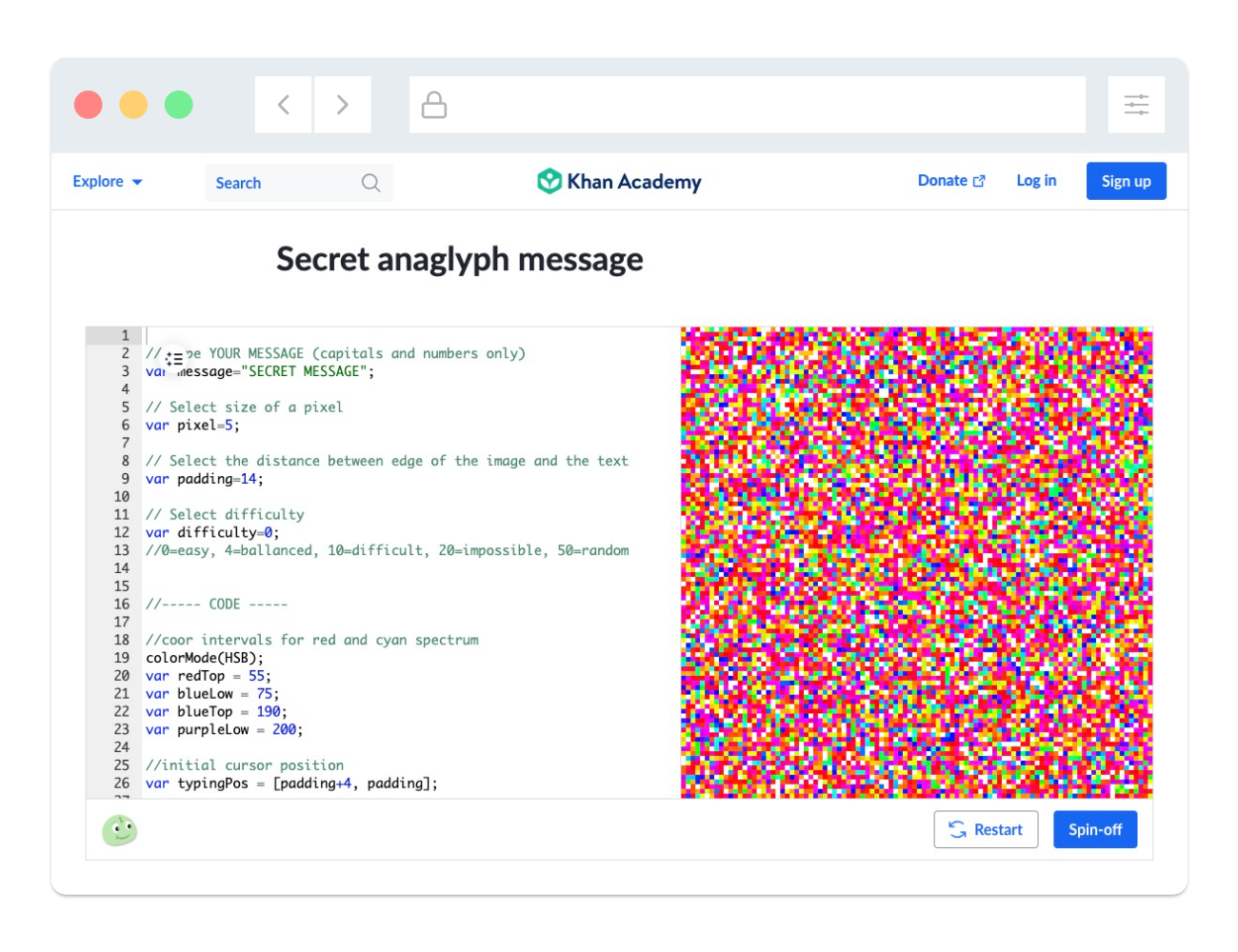Click the "SECRET MESSAGE" string in code

304,371
